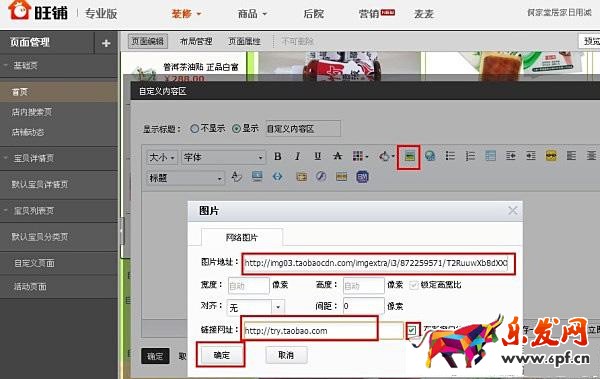Insert a bulleted list

(450, 156)
